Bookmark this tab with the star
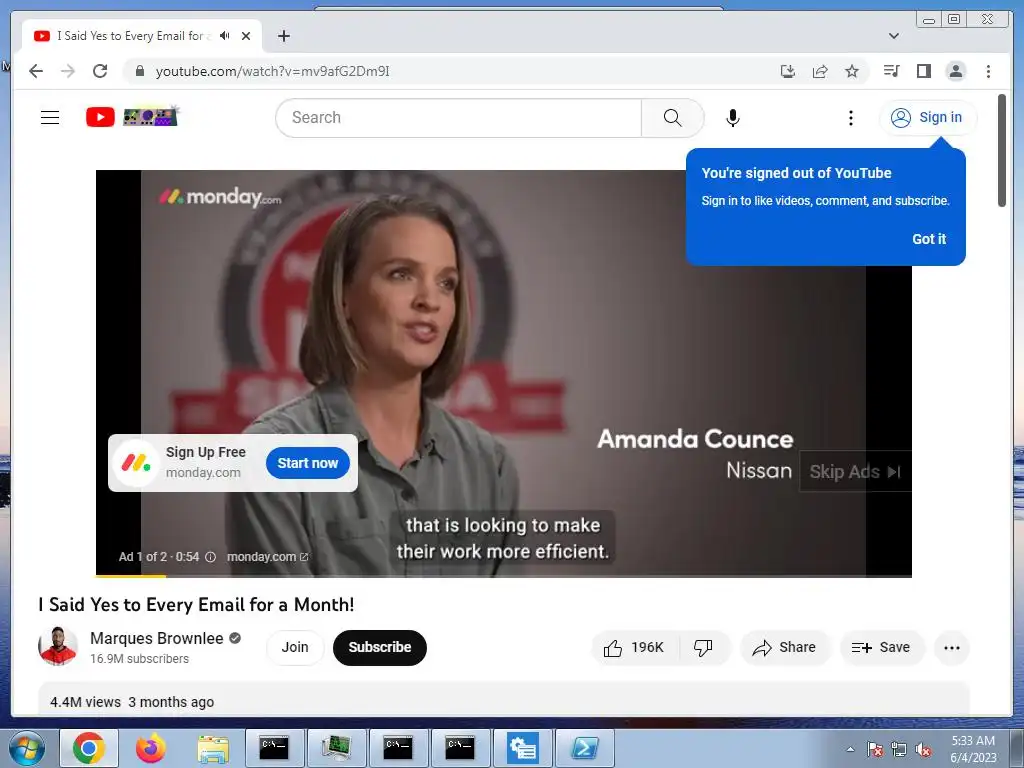 [852, 71]
